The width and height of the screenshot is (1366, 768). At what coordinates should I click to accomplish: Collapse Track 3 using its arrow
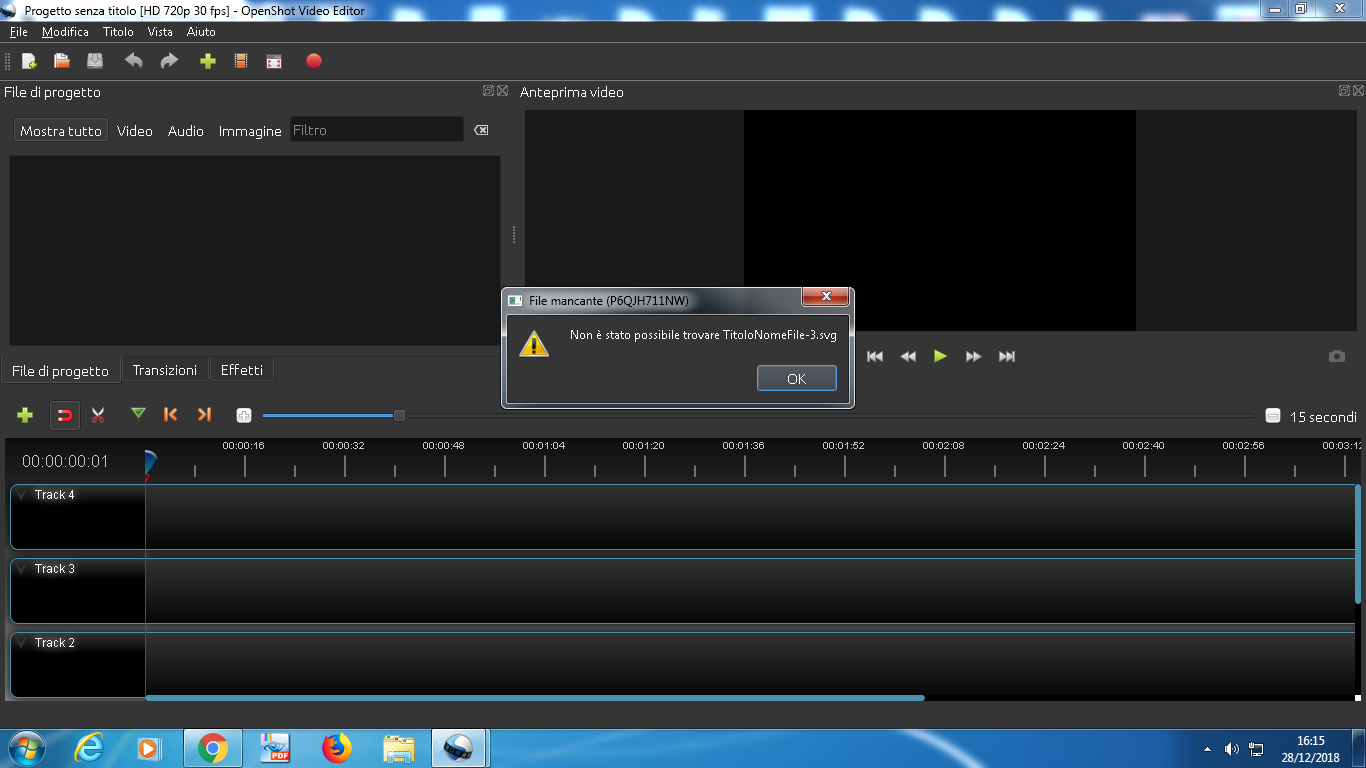coord(22,569)
